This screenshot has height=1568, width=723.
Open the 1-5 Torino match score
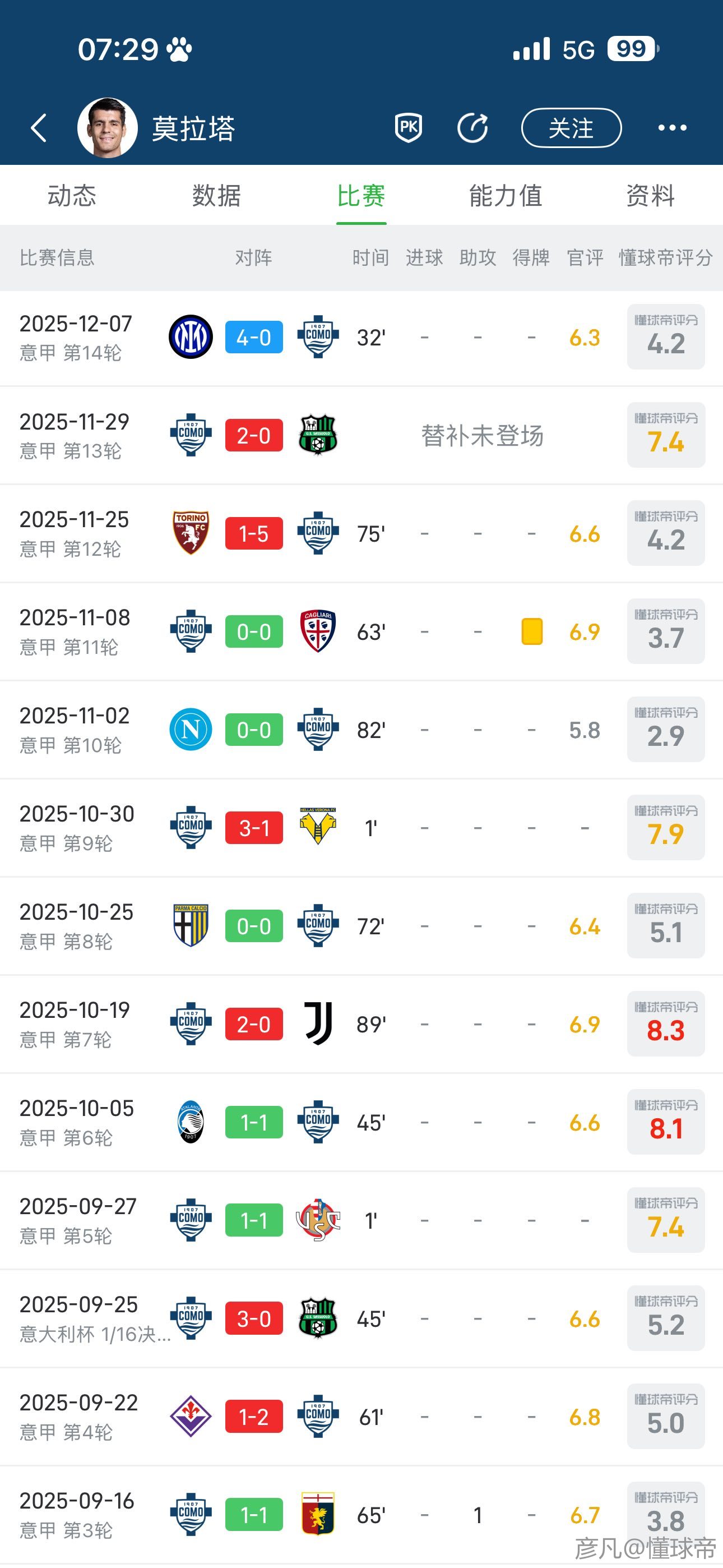254,533
